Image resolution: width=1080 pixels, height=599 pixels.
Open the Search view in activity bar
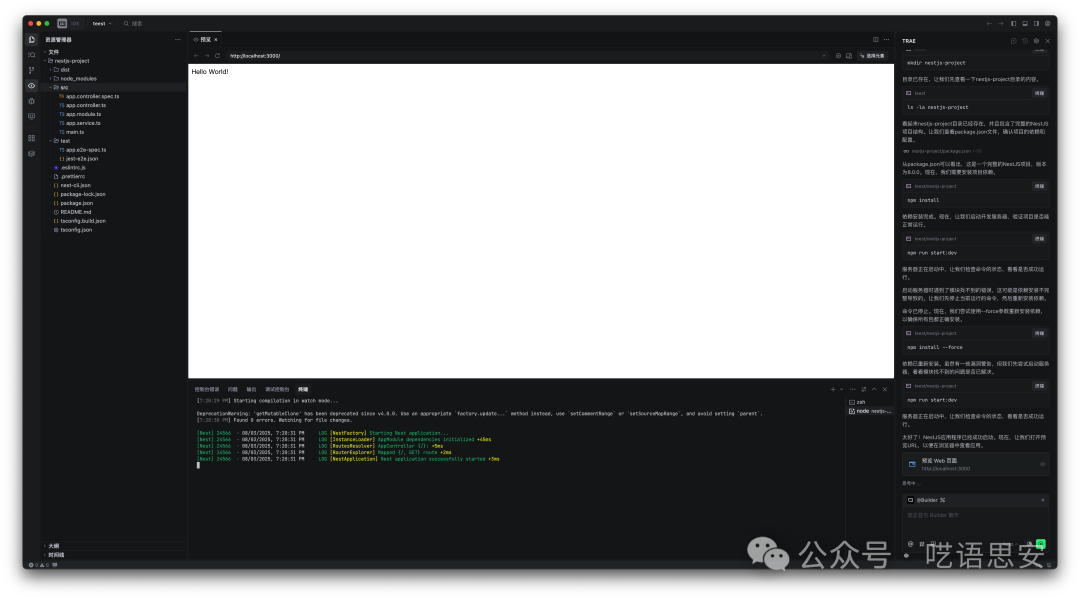32,54
